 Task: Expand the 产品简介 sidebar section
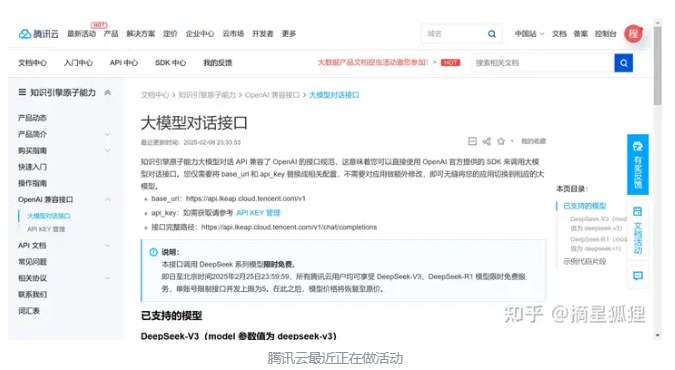point(108,134)
